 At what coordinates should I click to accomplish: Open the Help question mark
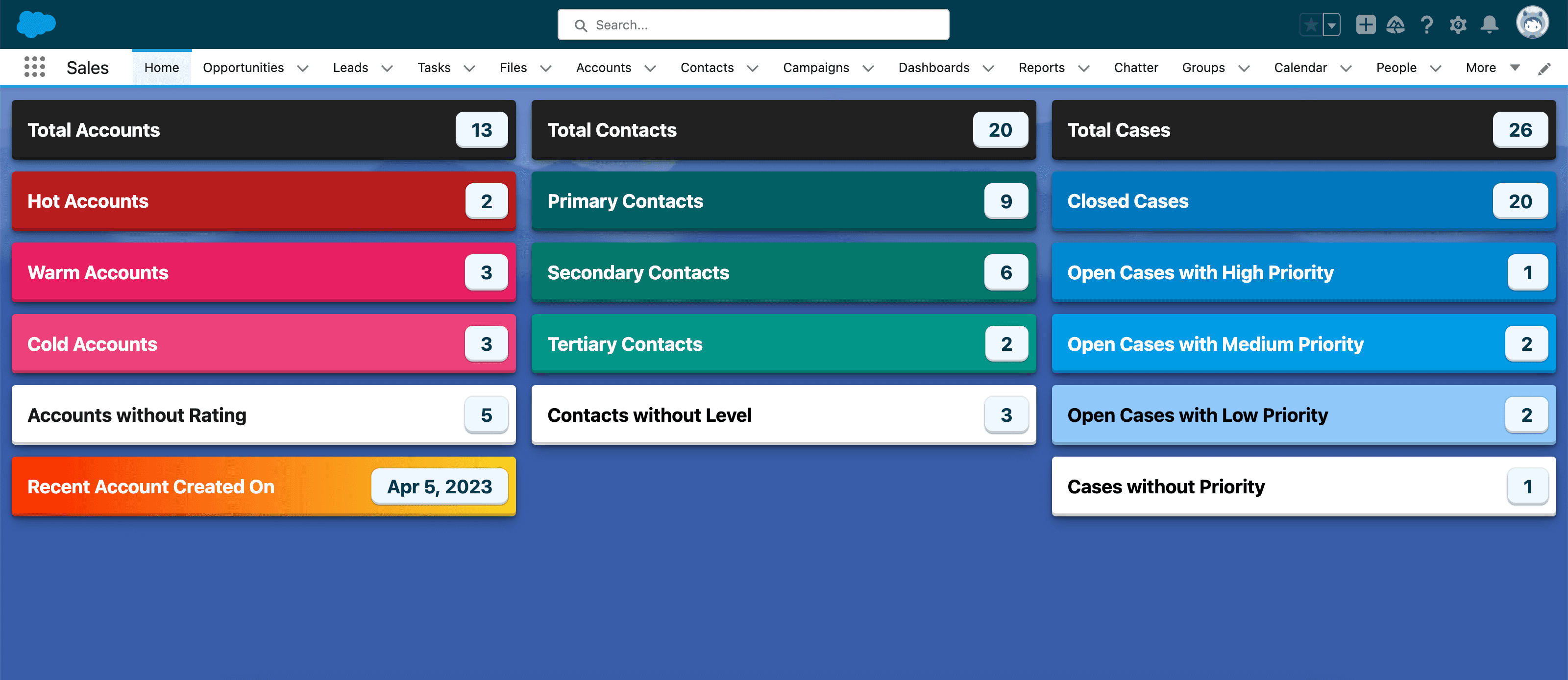point(1426,25)
